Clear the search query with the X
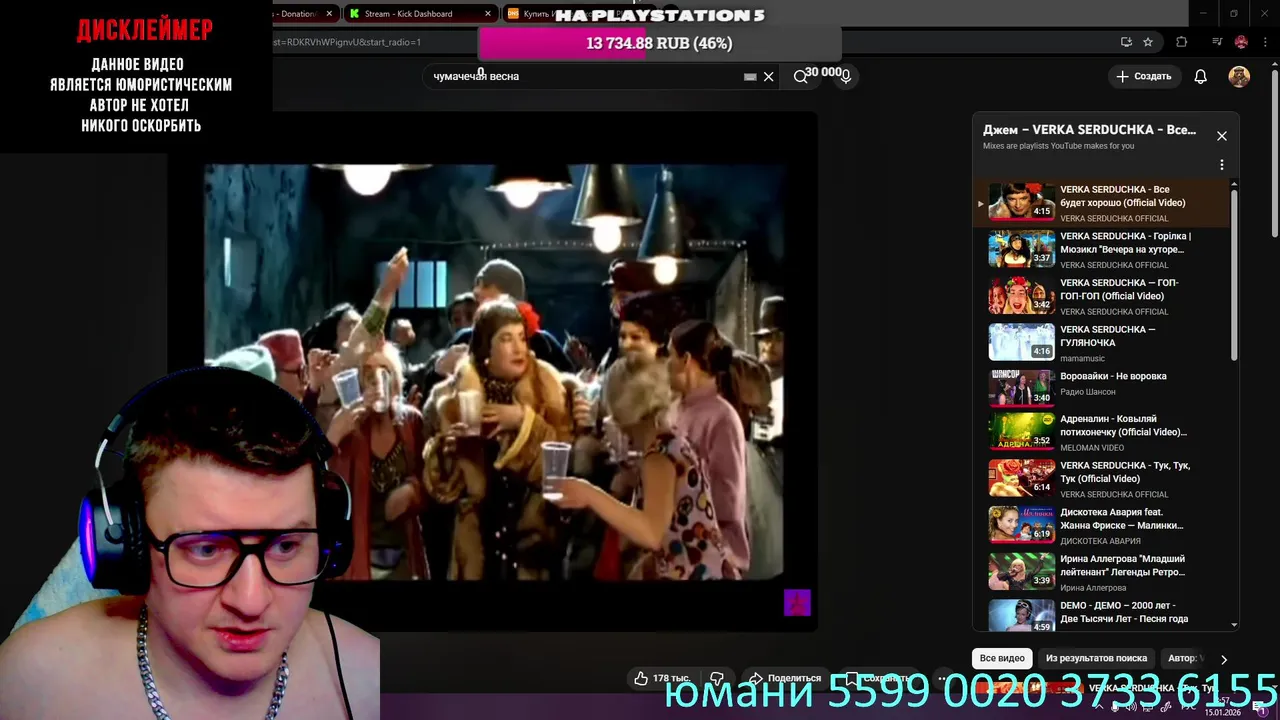Viewport: 1280px width, 720px height. pyautogui.click(x=768, y=76)
